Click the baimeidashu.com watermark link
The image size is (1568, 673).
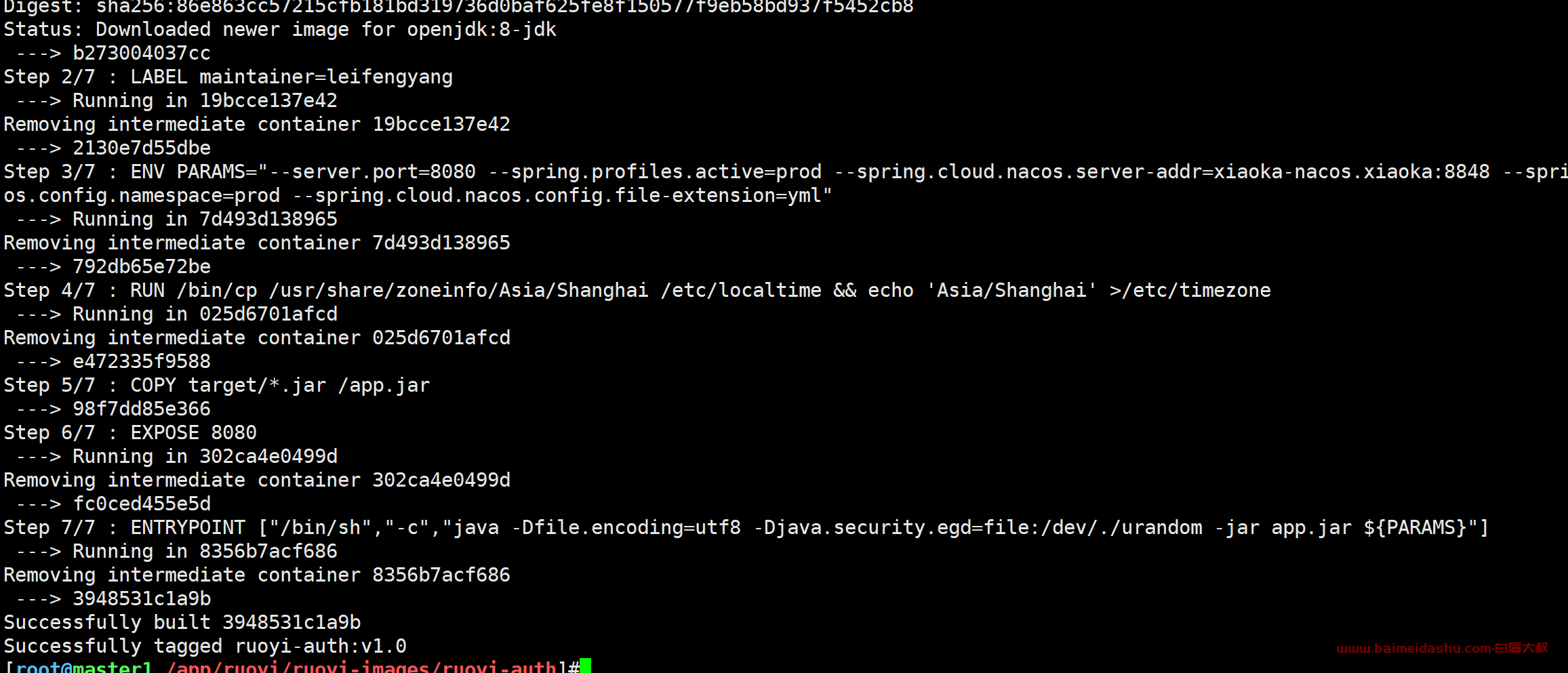point(1442,648)
